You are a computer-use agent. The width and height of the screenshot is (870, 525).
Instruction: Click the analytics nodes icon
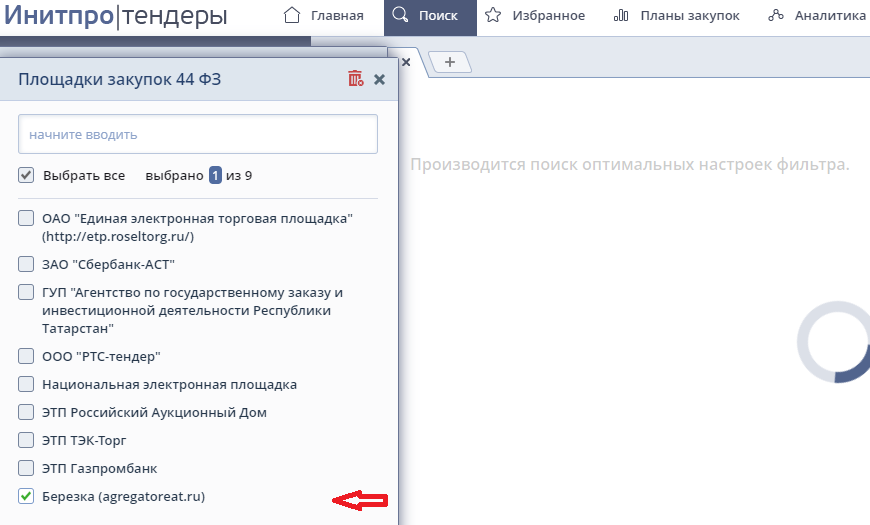pos(776,16)
